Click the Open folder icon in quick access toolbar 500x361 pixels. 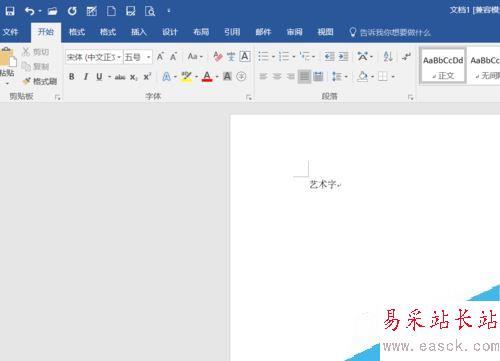(52, 11)
